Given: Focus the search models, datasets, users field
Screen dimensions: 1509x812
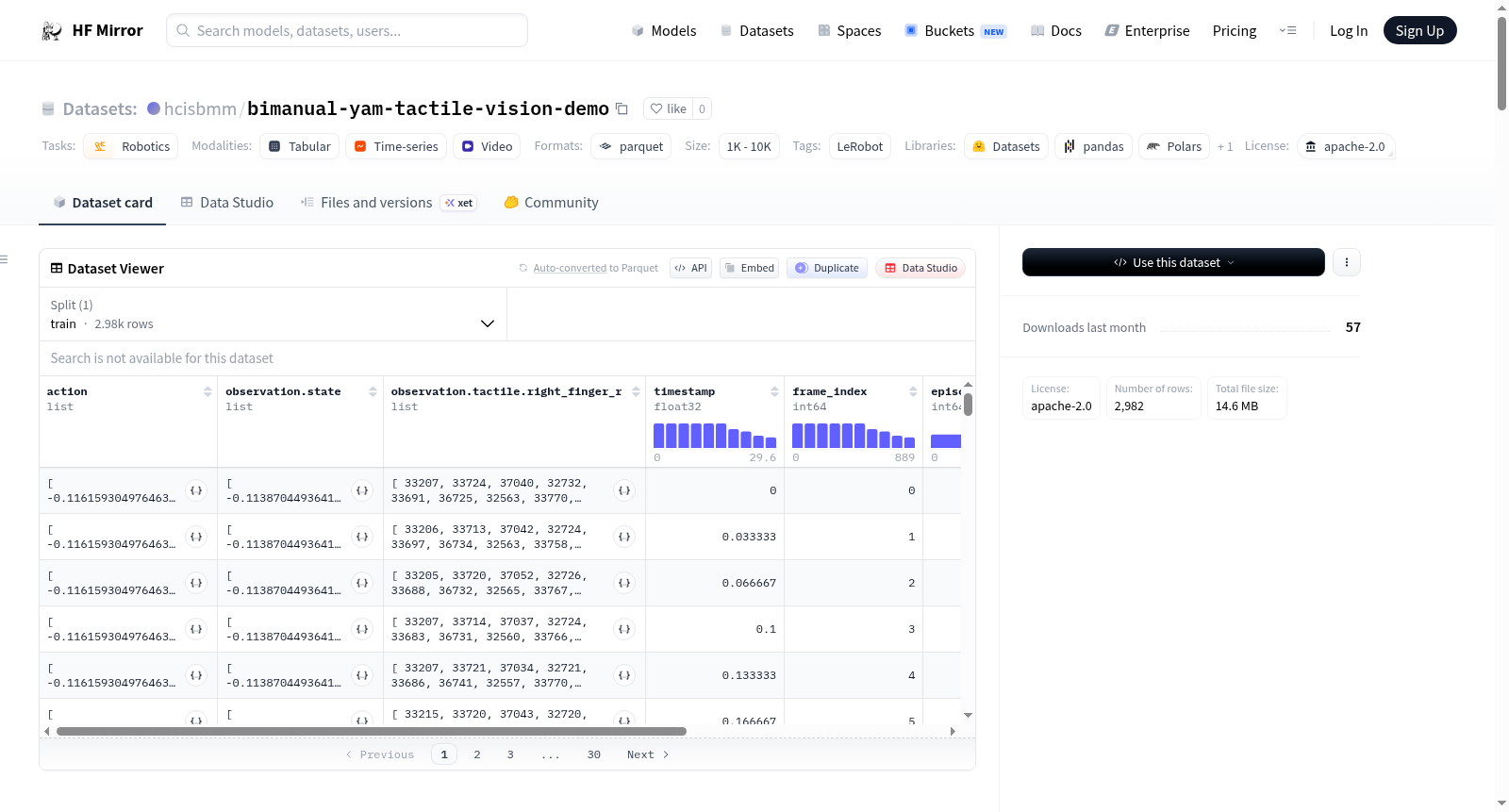Looking at the screenshot, I should point(347,30).
